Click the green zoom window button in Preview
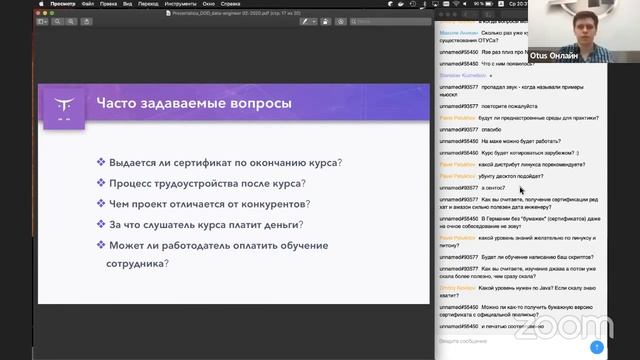 pyautogui.click(x=51, y=13)
